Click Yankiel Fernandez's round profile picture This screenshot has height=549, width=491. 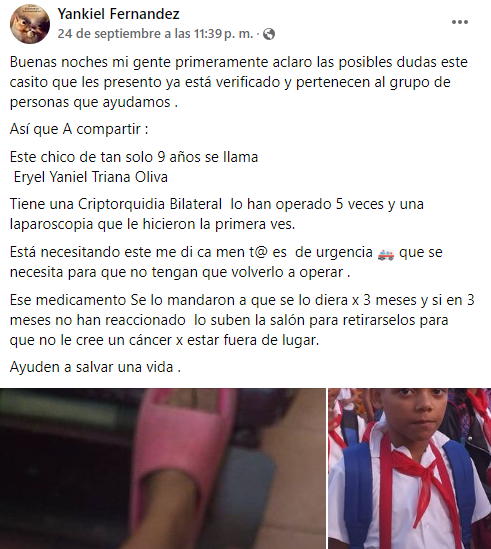click(30, 24)
